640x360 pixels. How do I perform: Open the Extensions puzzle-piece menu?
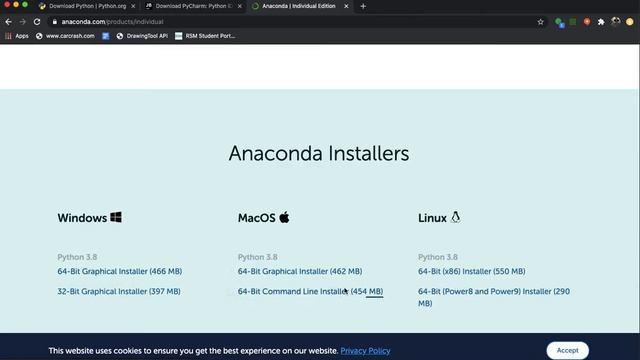601,22
